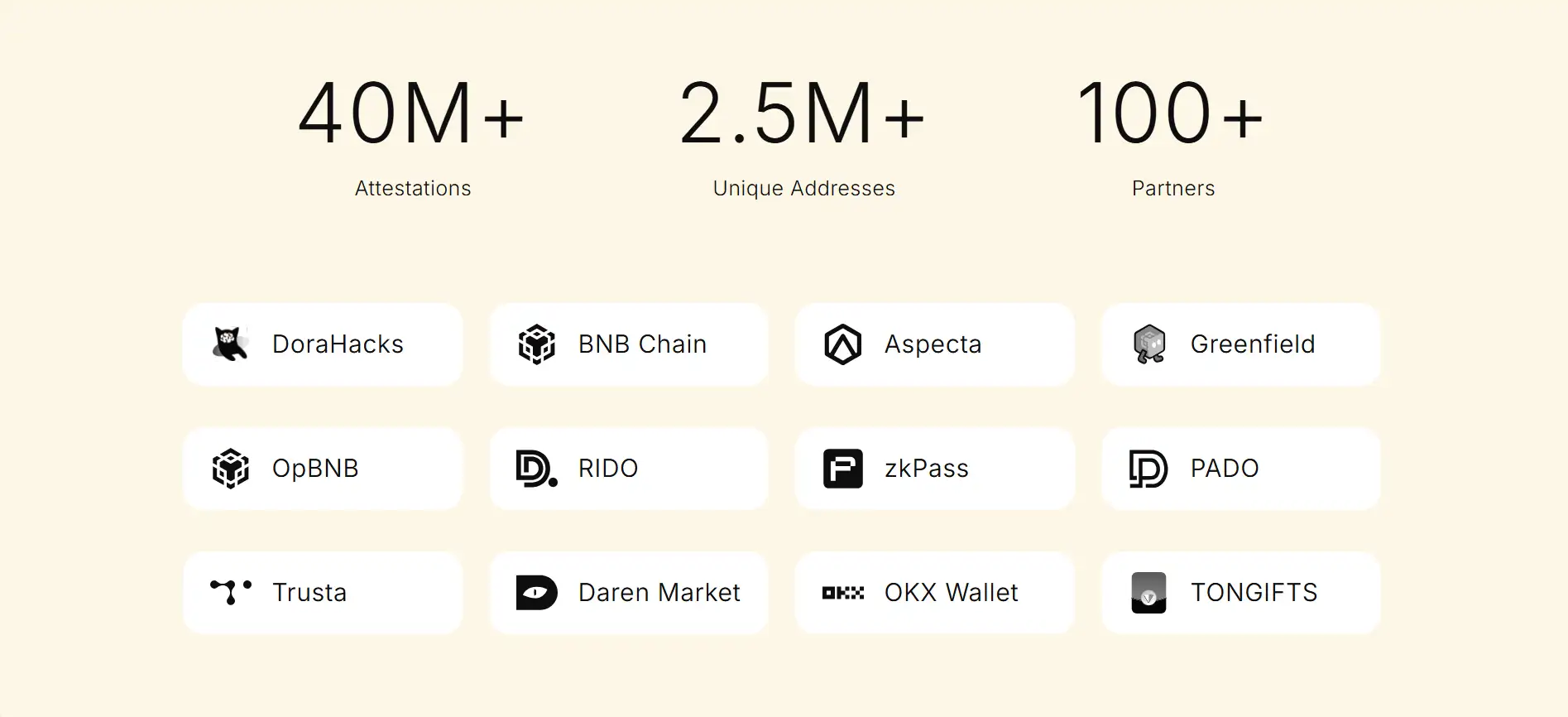This screenshot has height=717, width=1568.
Task: Click the zkPass black square logo
Action: tap(842, 469)
